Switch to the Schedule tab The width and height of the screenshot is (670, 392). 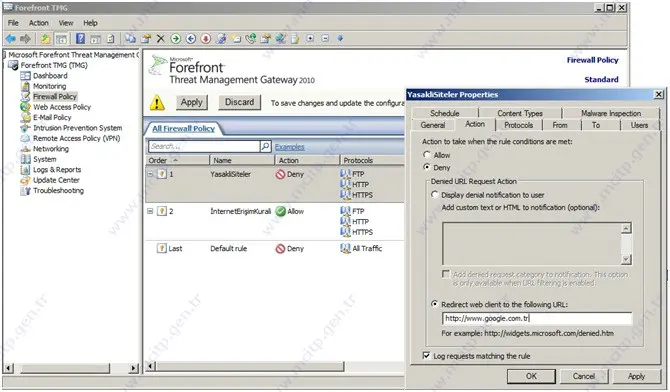pos(445,113)
